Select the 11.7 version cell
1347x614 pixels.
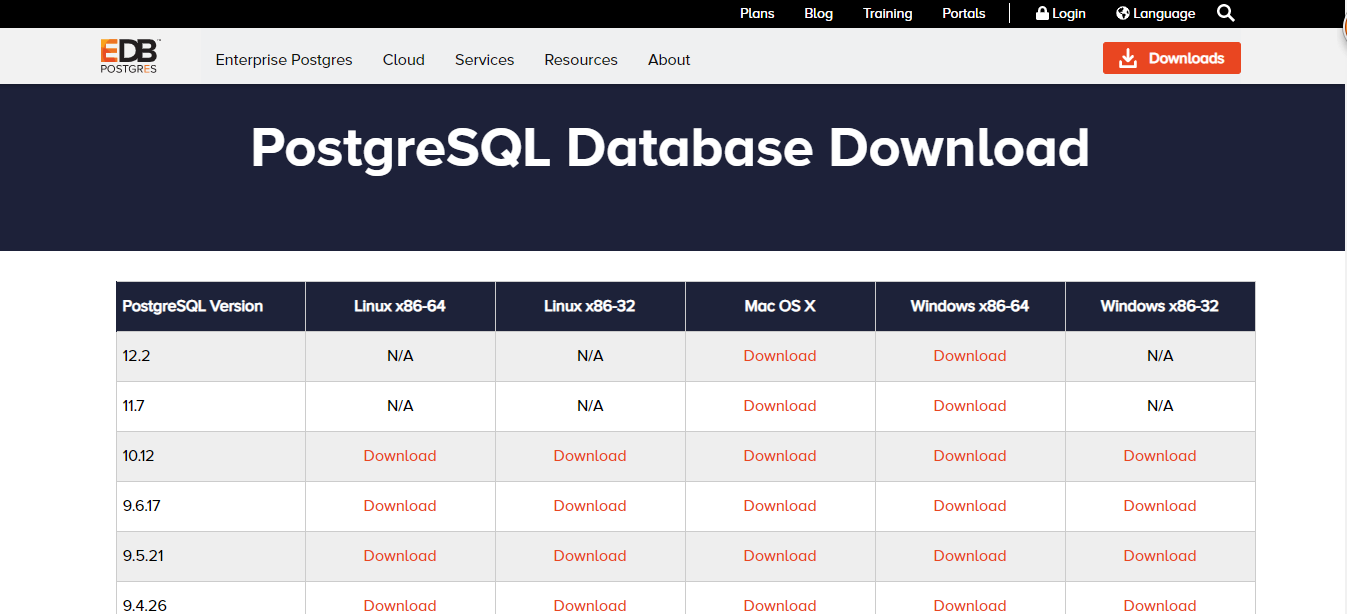point(211,406)
